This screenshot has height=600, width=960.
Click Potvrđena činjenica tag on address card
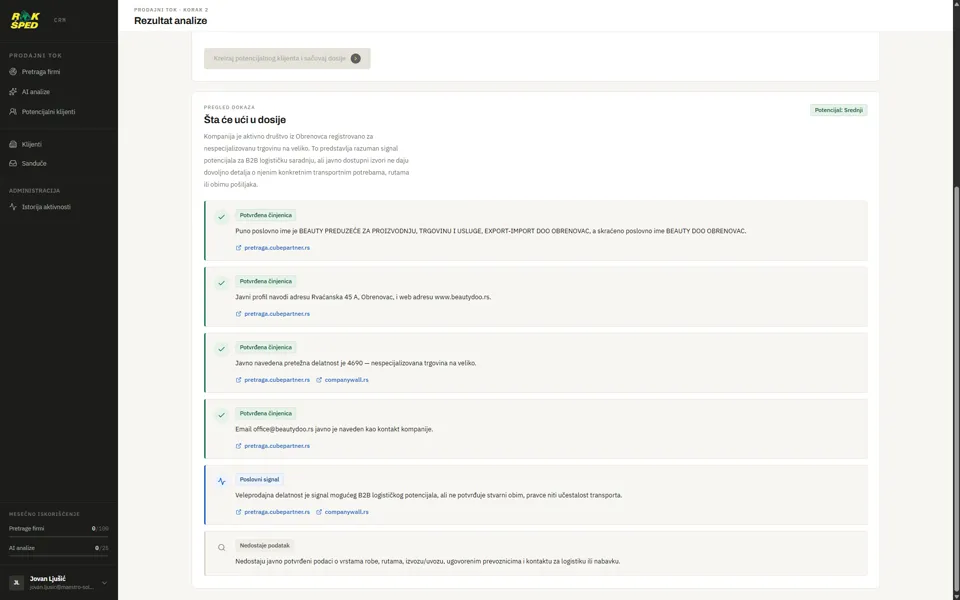[x=266, y=282]
